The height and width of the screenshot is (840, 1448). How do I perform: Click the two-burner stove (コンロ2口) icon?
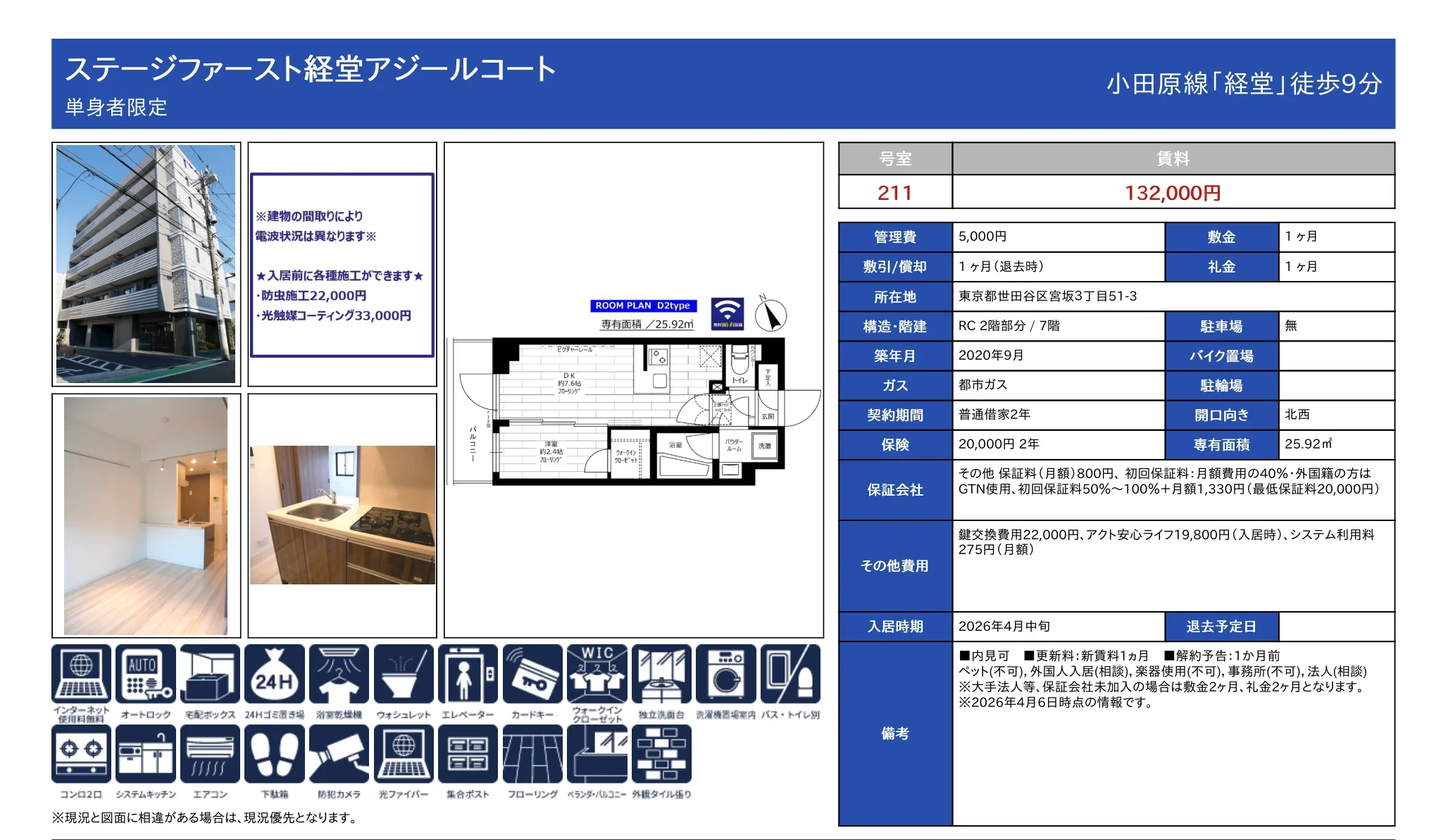tap(81, 753)
